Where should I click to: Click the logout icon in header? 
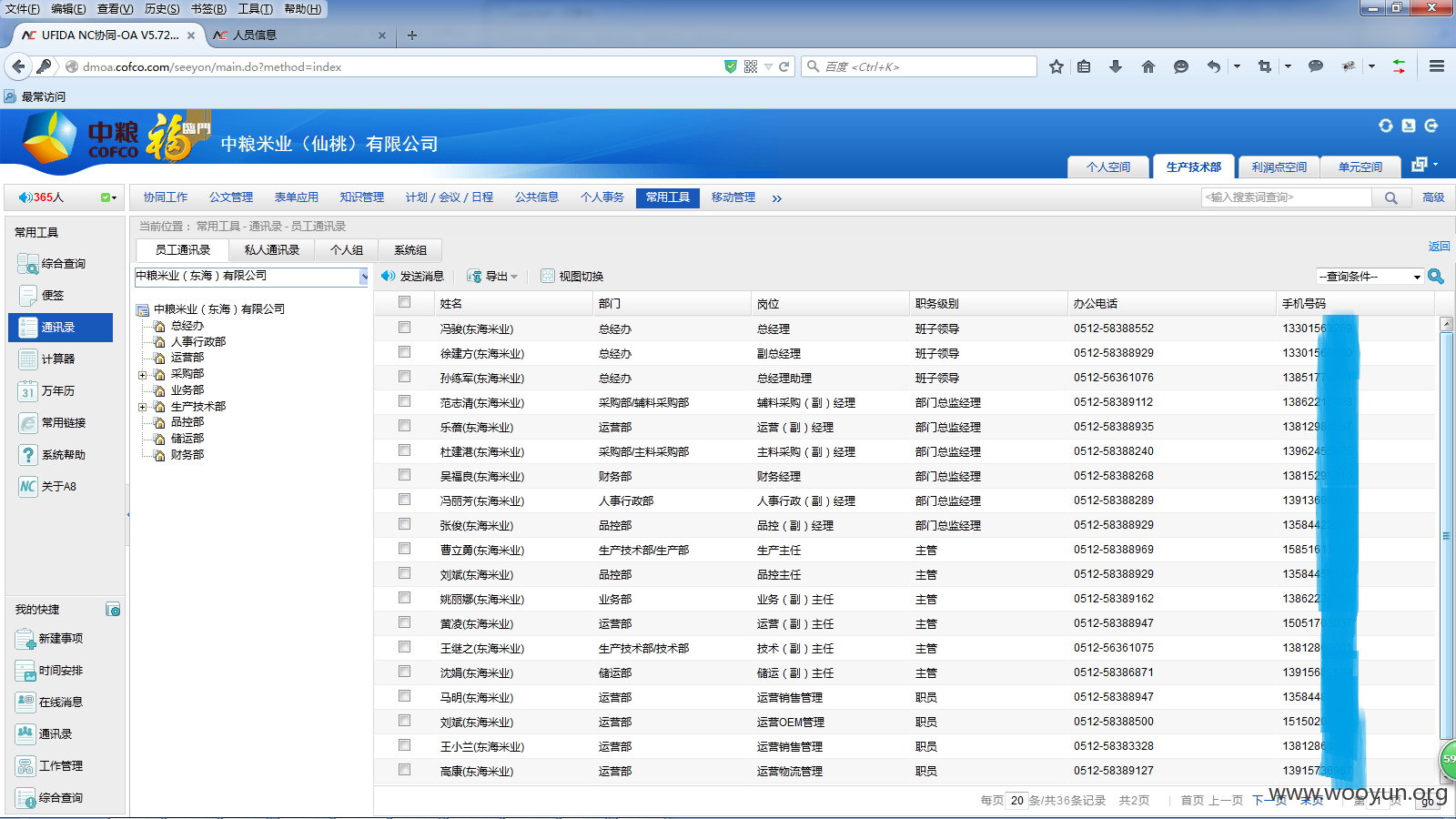1431,126
